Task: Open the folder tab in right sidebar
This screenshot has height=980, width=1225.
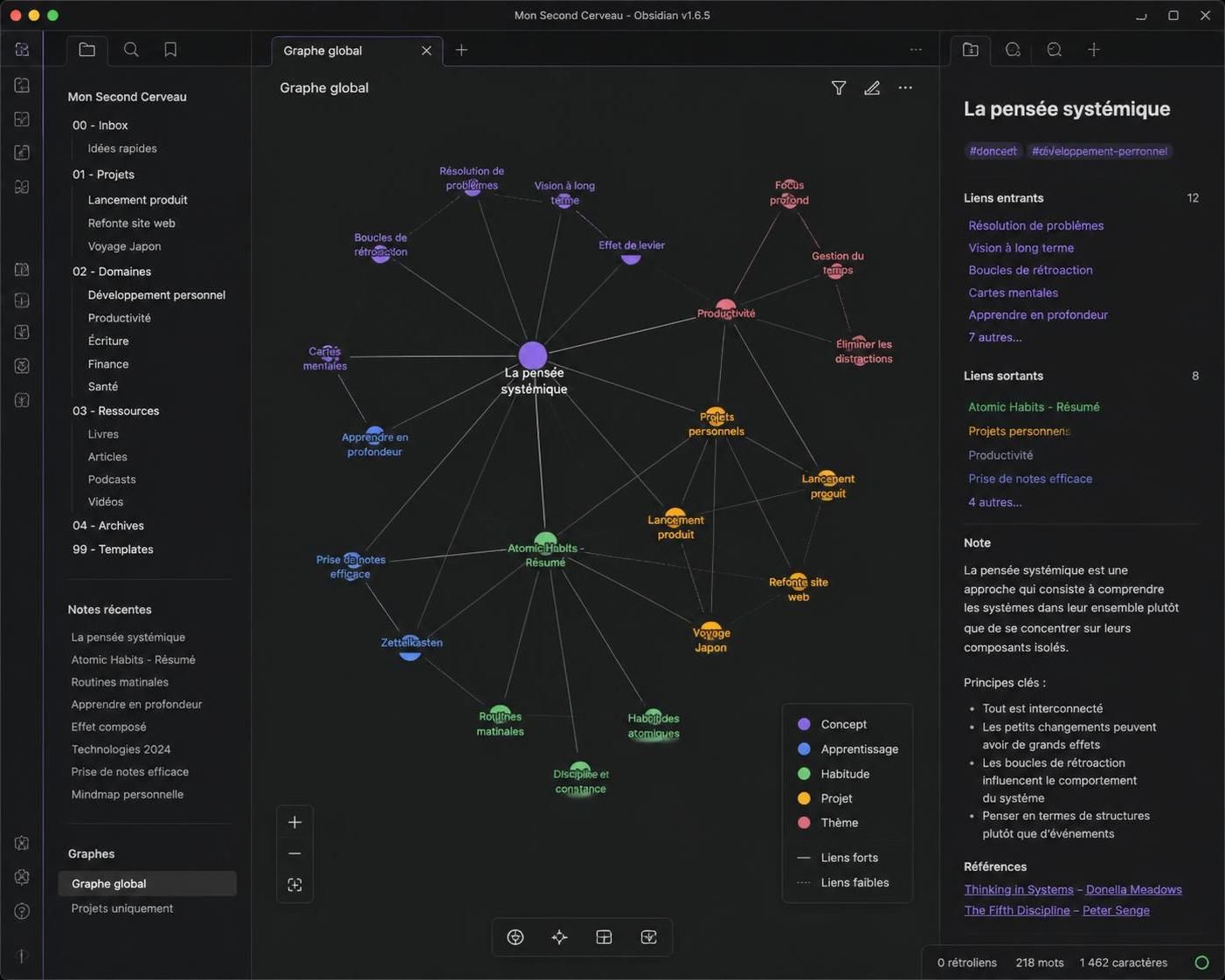Action: [x=971, y=50]
